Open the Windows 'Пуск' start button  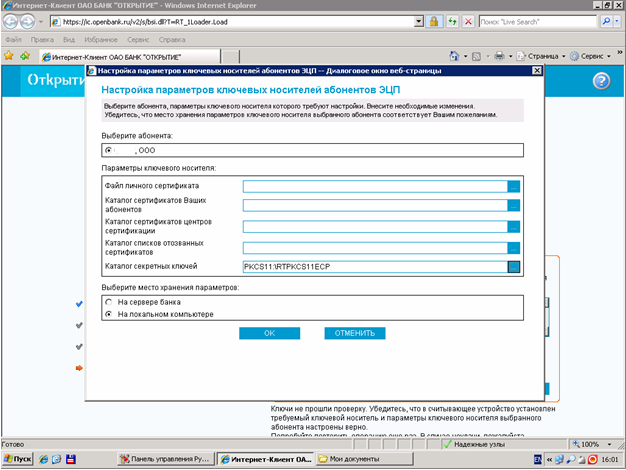point(17,459)
